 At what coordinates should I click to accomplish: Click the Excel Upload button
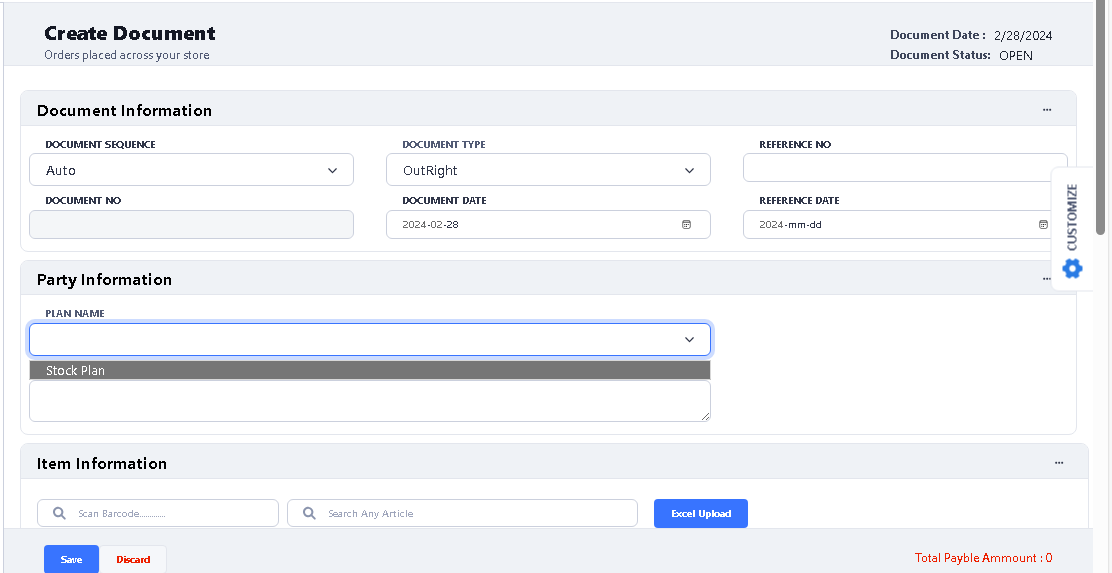point(700,513)
